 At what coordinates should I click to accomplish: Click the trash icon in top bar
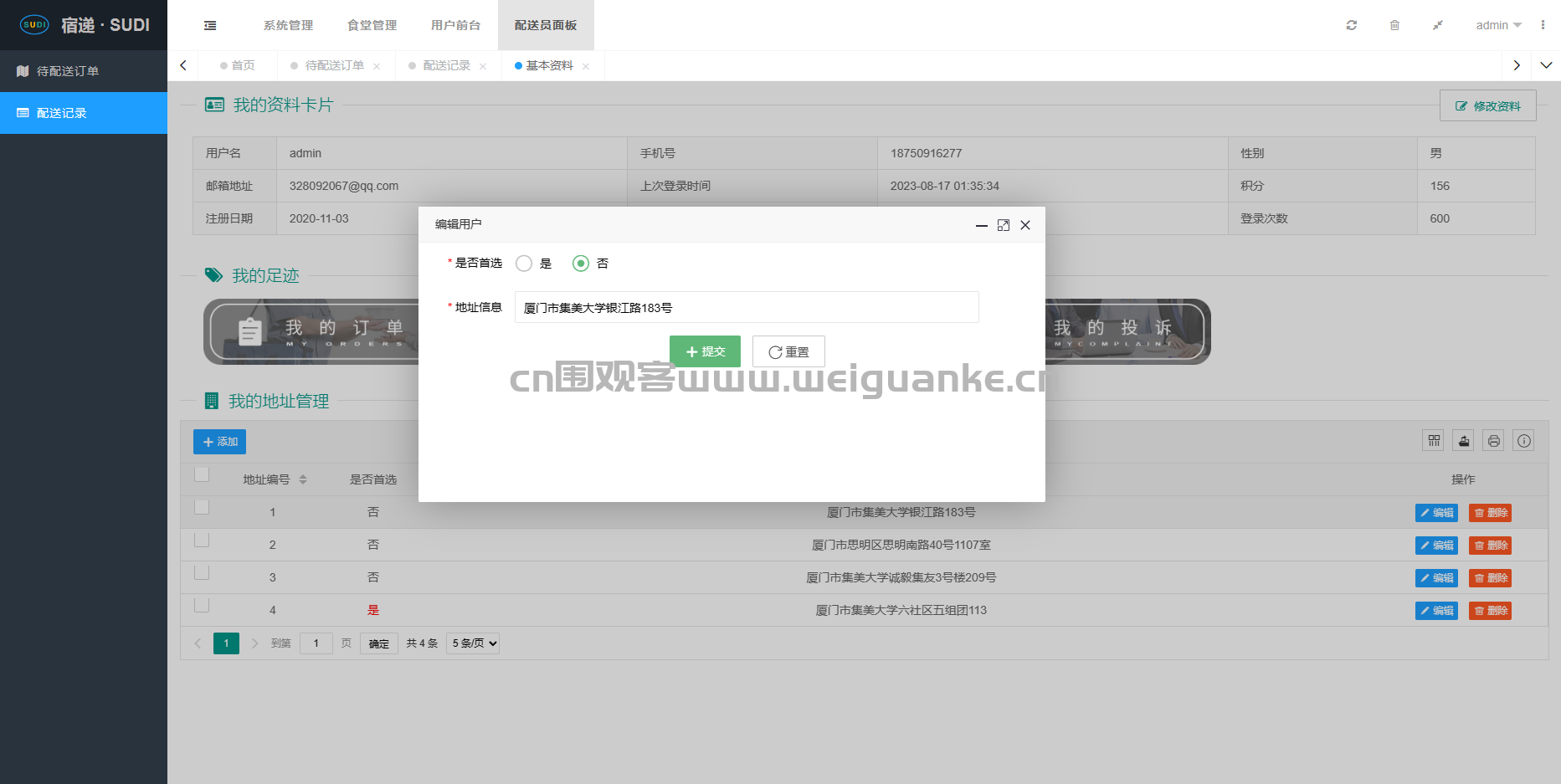(1394, 25)
